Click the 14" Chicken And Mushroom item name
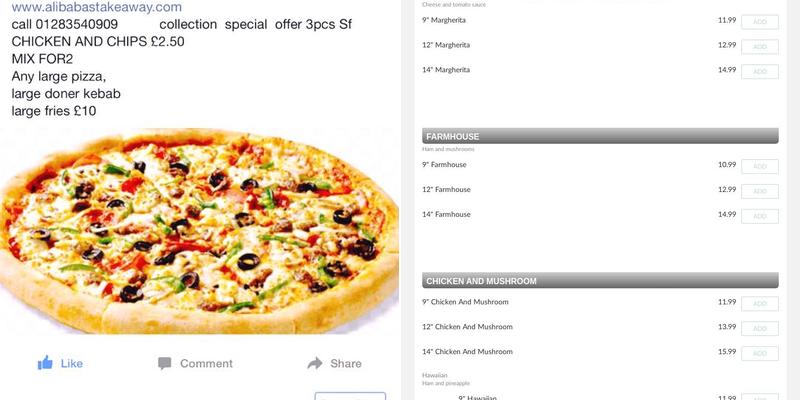 (x=467, y=352)
